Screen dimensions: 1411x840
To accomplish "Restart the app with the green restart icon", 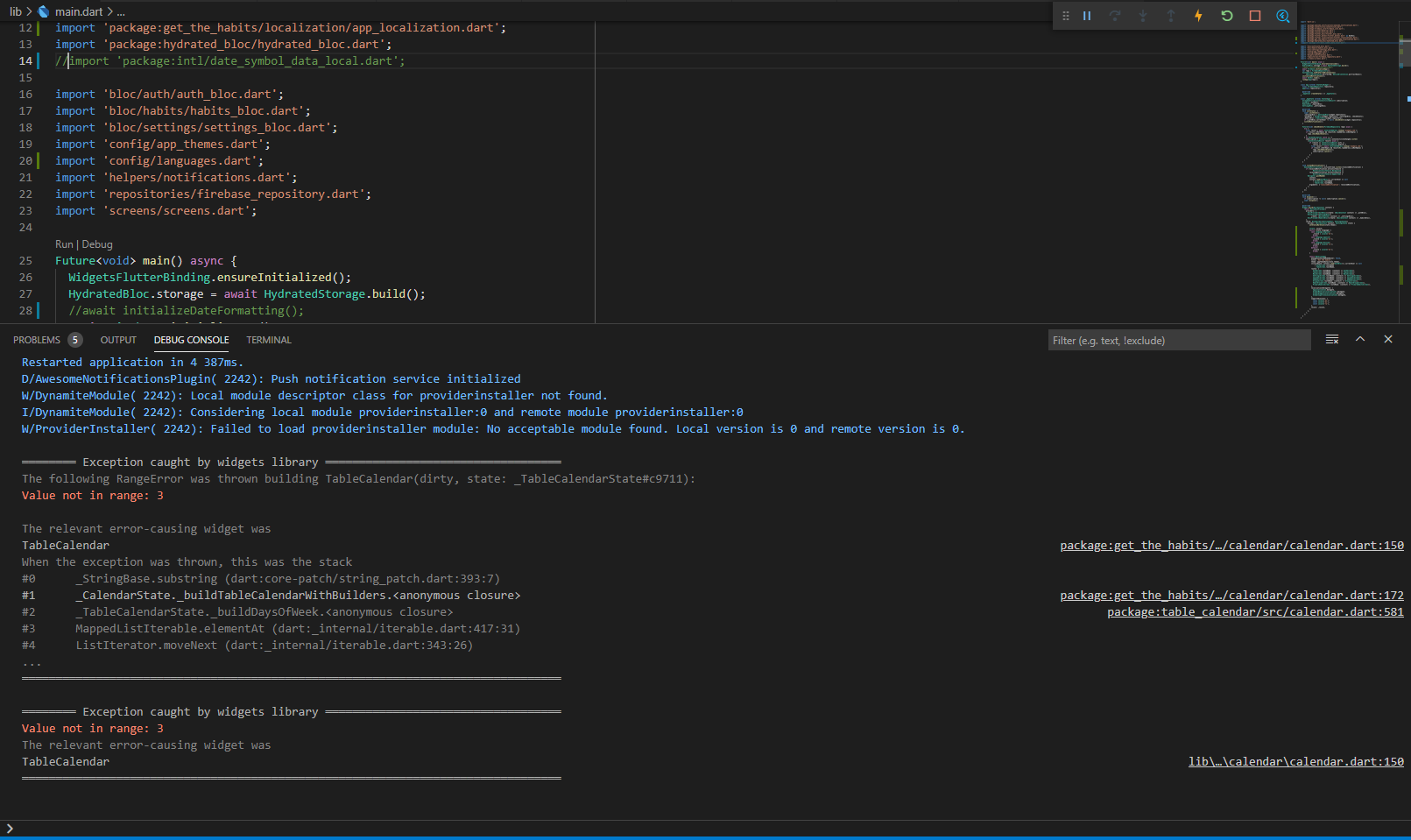I will click(x=1227, y=15).
